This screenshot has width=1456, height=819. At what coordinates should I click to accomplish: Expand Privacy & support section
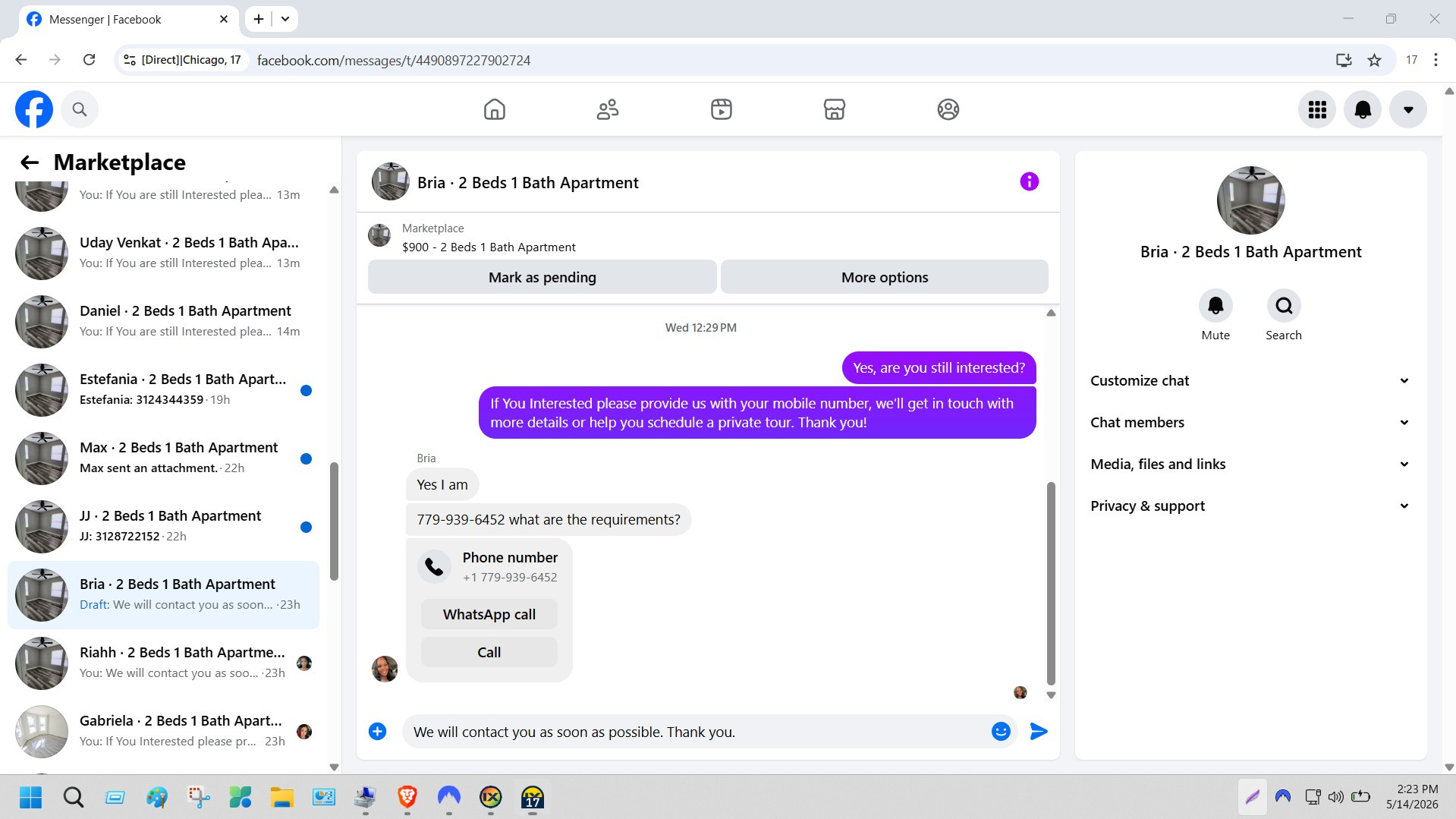click(x=1250, y=506)
